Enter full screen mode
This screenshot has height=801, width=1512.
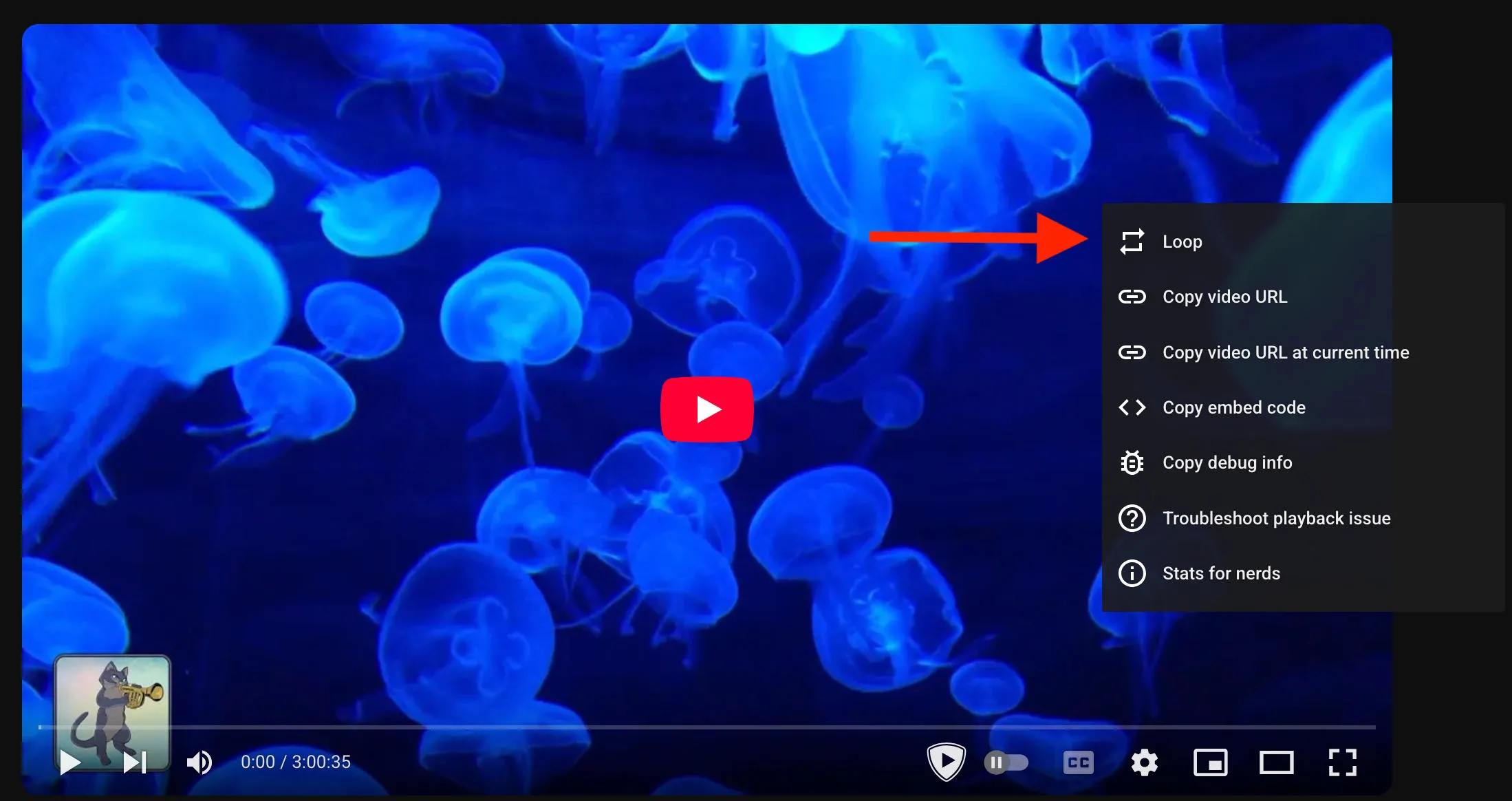tap(1342, 762)
